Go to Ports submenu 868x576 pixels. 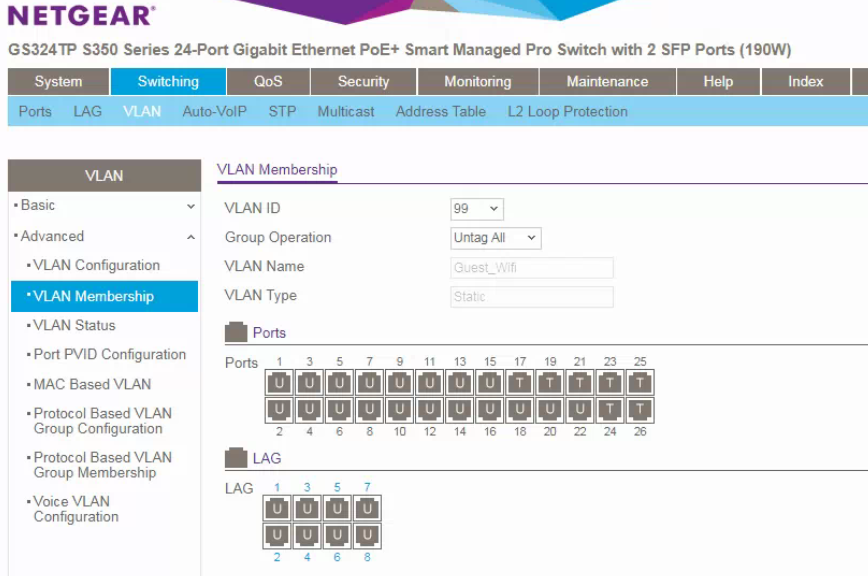(x=35, y=111)
